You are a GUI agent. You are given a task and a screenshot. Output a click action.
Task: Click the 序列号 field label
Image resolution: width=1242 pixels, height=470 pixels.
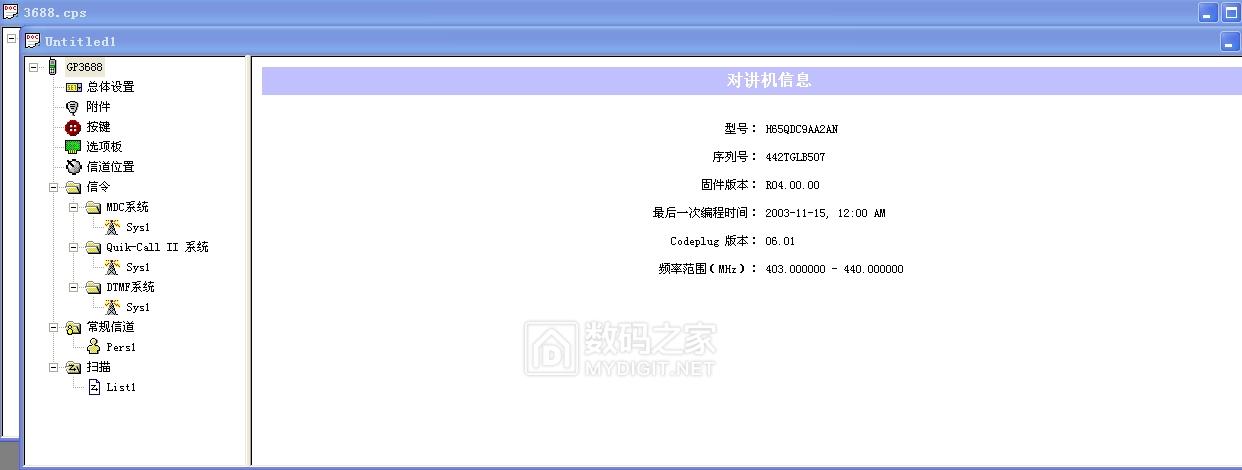point(735,157)
